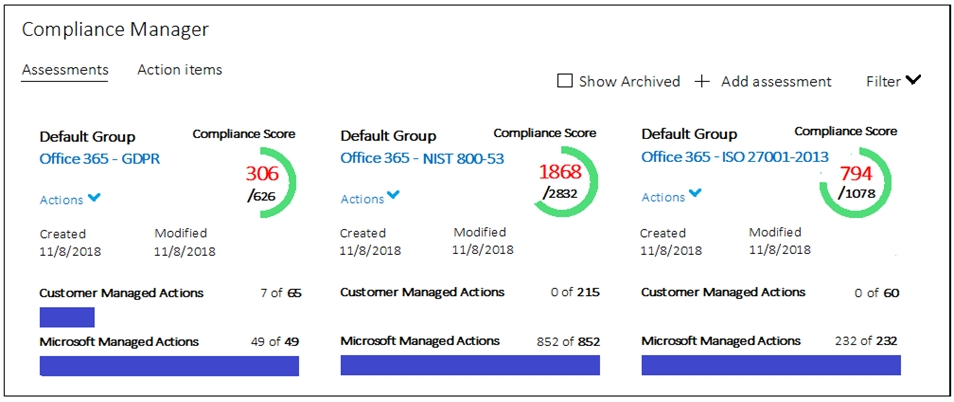The height and width of the screenshot is (402, 954).
Task: Click the GDPR compliance score ring
Action: point(265,182)
